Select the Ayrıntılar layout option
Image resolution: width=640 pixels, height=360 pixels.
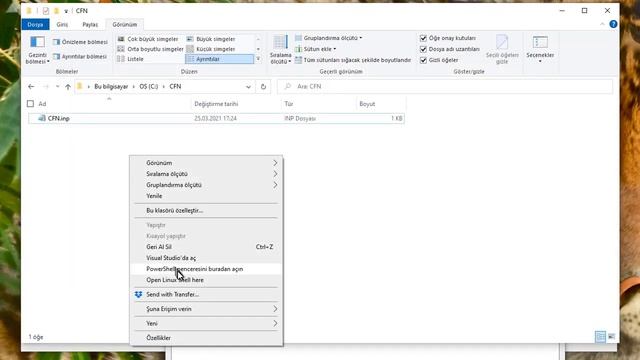(219, 59)
